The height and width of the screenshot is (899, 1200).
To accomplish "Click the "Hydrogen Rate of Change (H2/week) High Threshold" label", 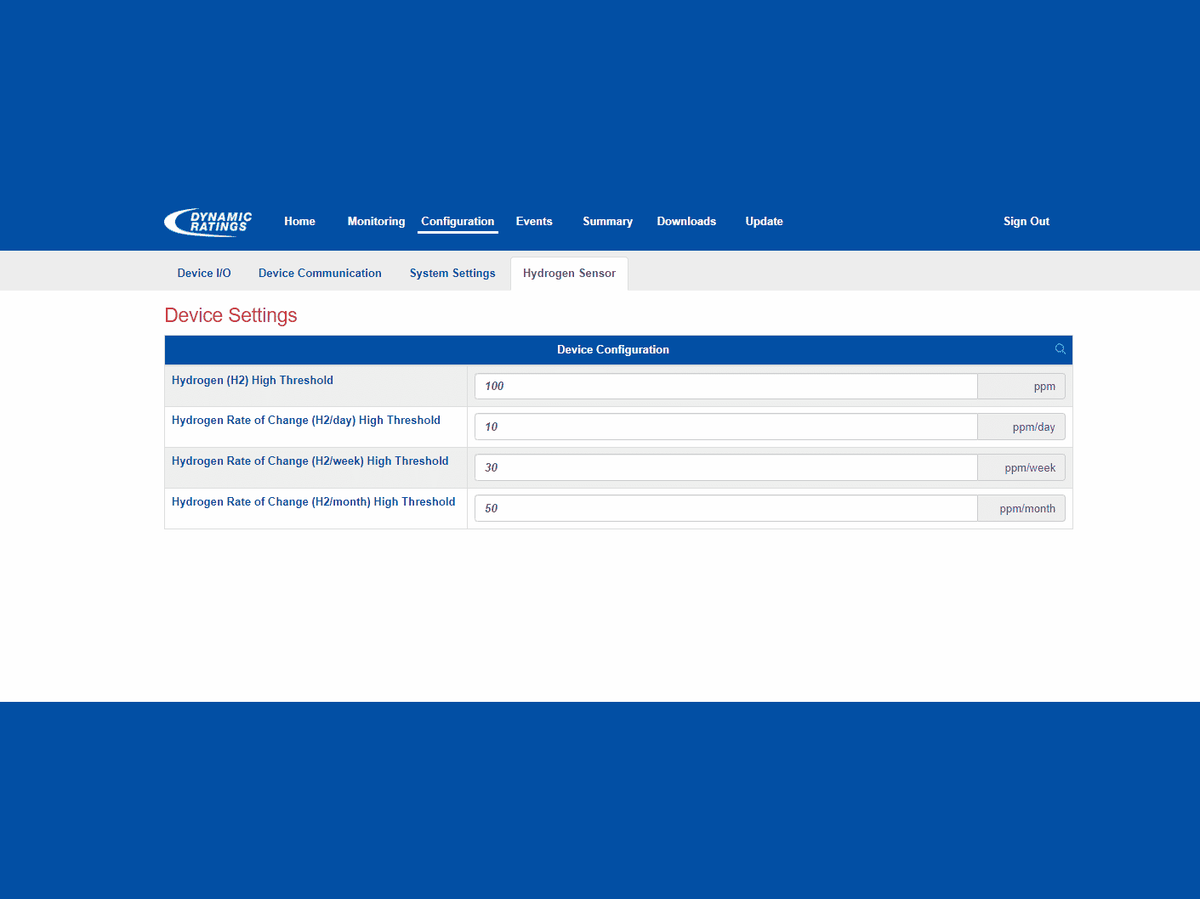I will point(310,462).
